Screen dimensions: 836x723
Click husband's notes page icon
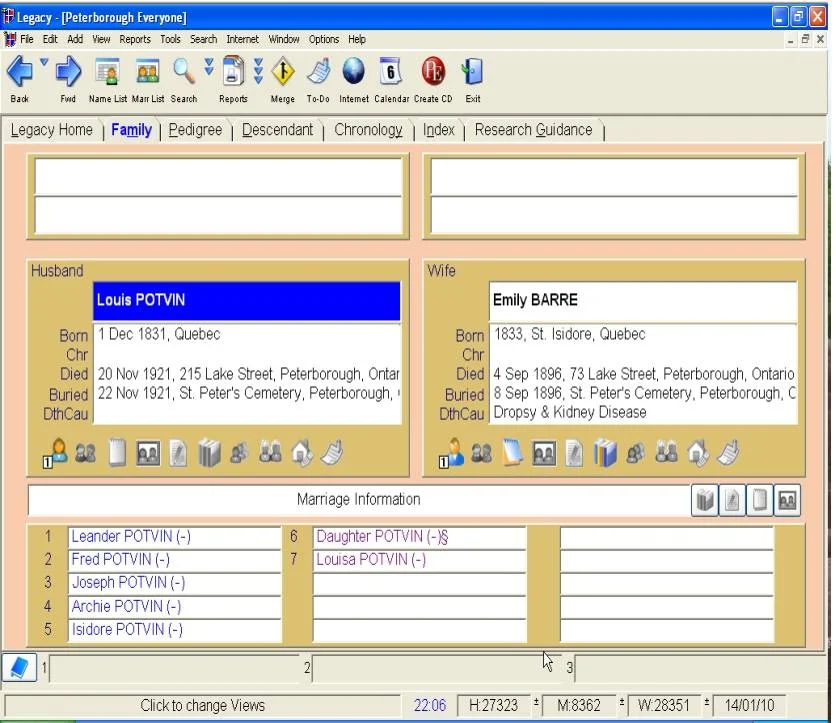click(x=117, y=453)
